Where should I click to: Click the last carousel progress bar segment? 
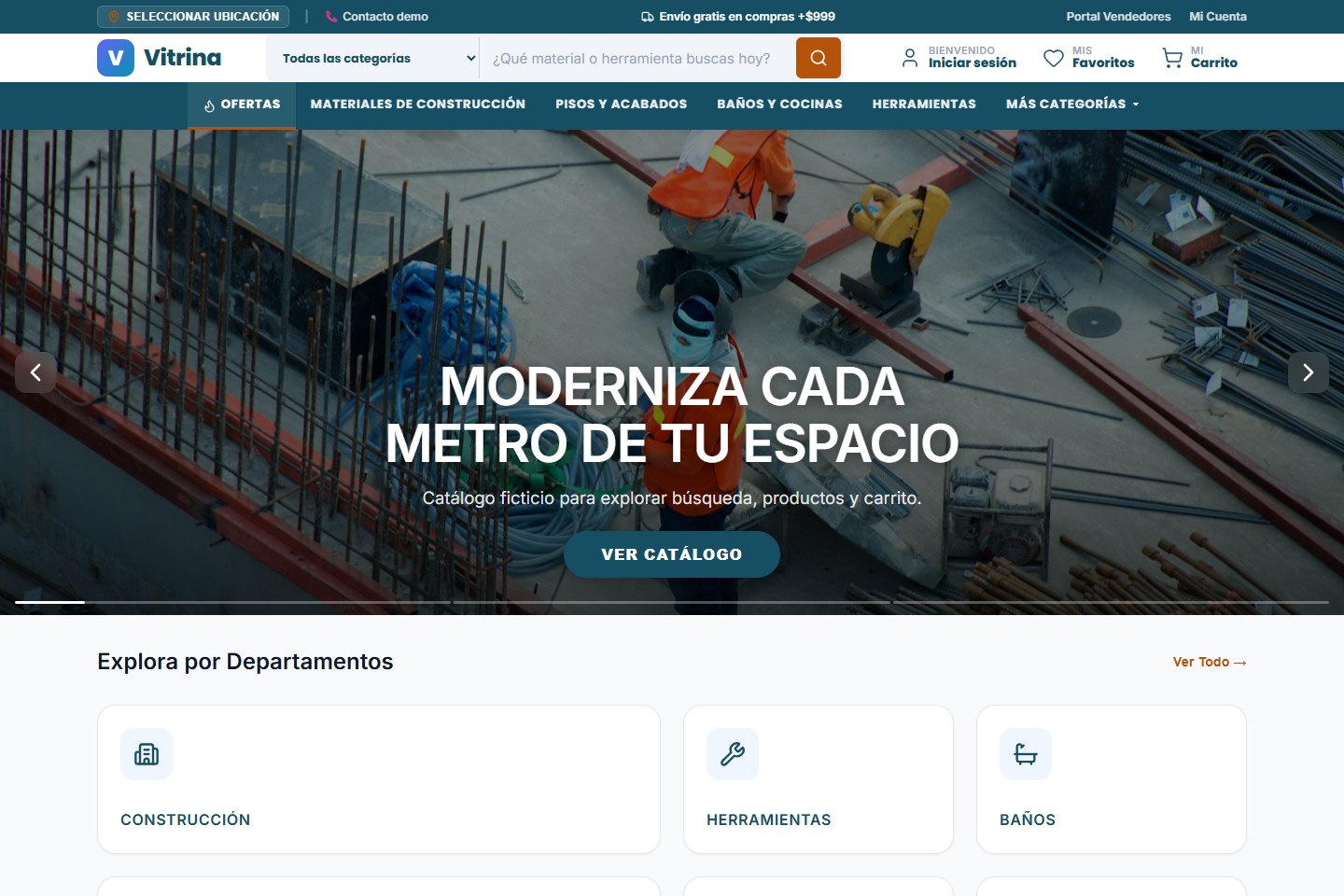(1112, 602)
